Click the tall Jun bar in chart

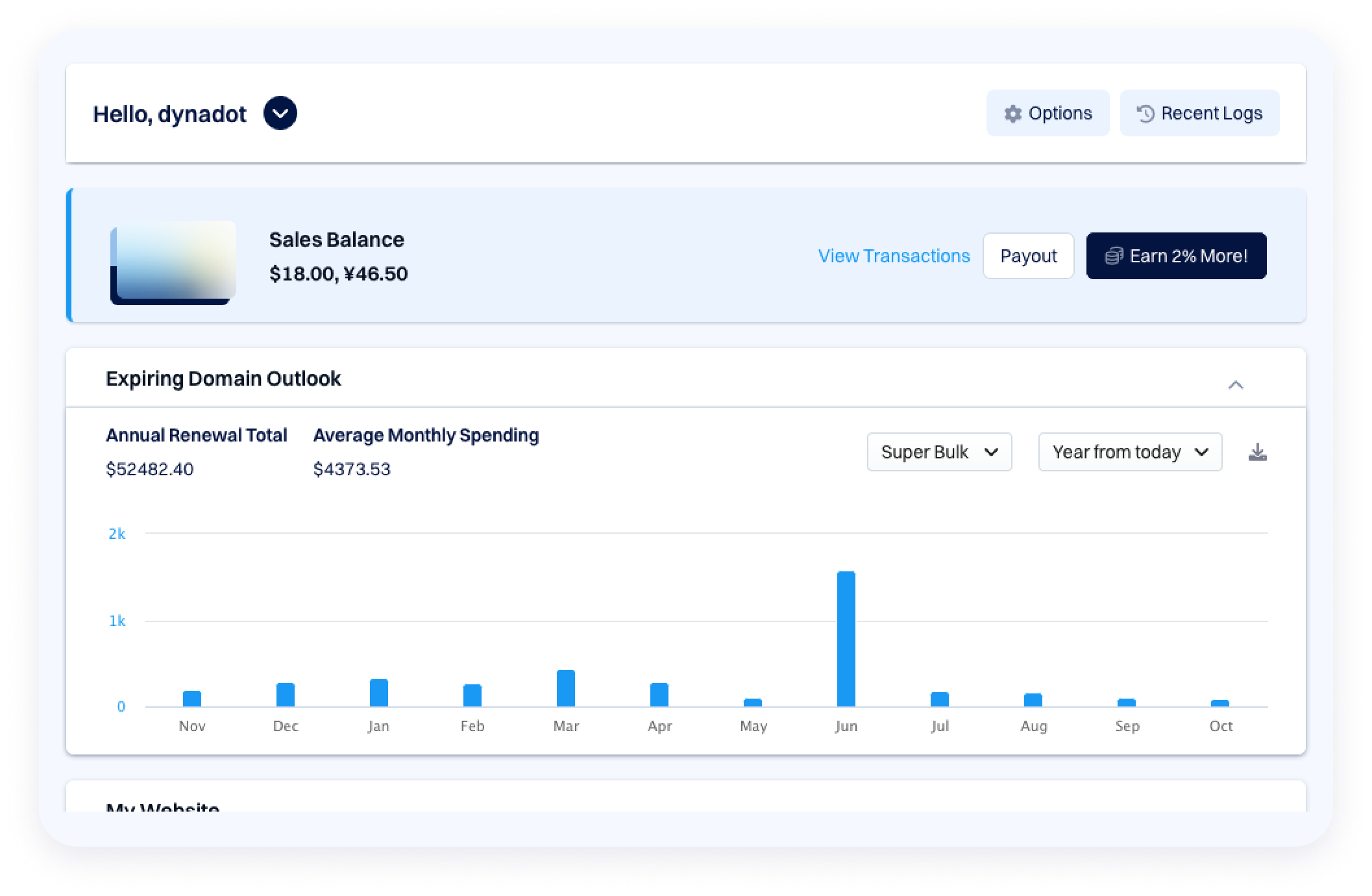point(846,639)
